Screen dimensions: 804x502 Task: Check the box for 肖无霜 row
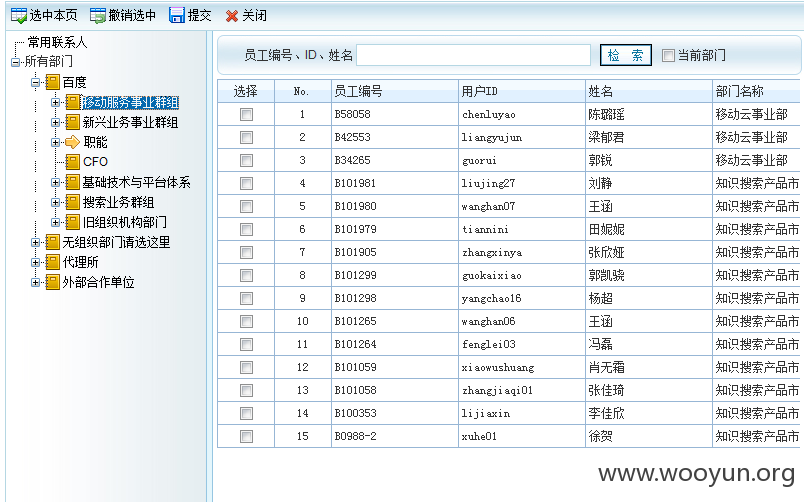tap(247, 367)
